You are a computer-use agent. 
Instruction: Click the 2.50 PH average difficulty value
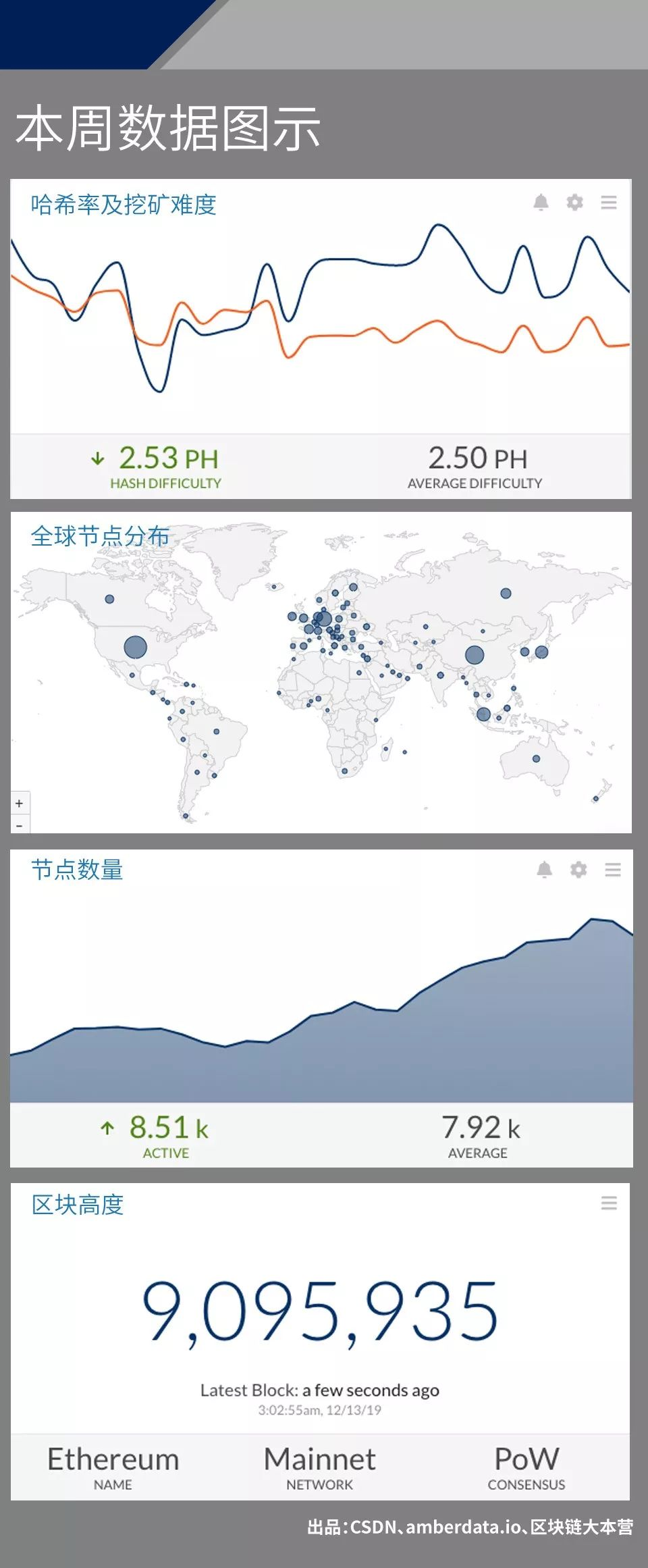(478, 458)
